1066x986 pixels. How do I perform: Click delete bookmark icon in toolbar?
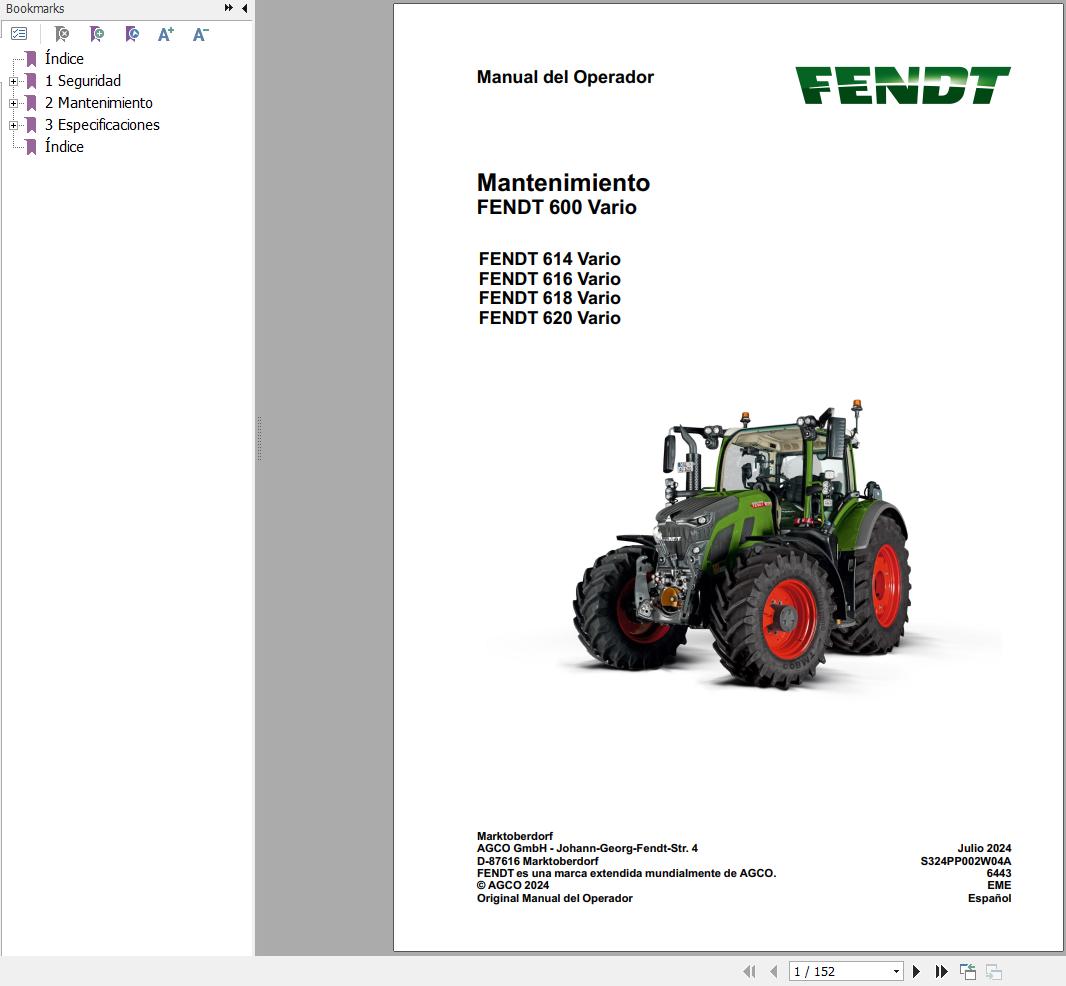(61, 33)
